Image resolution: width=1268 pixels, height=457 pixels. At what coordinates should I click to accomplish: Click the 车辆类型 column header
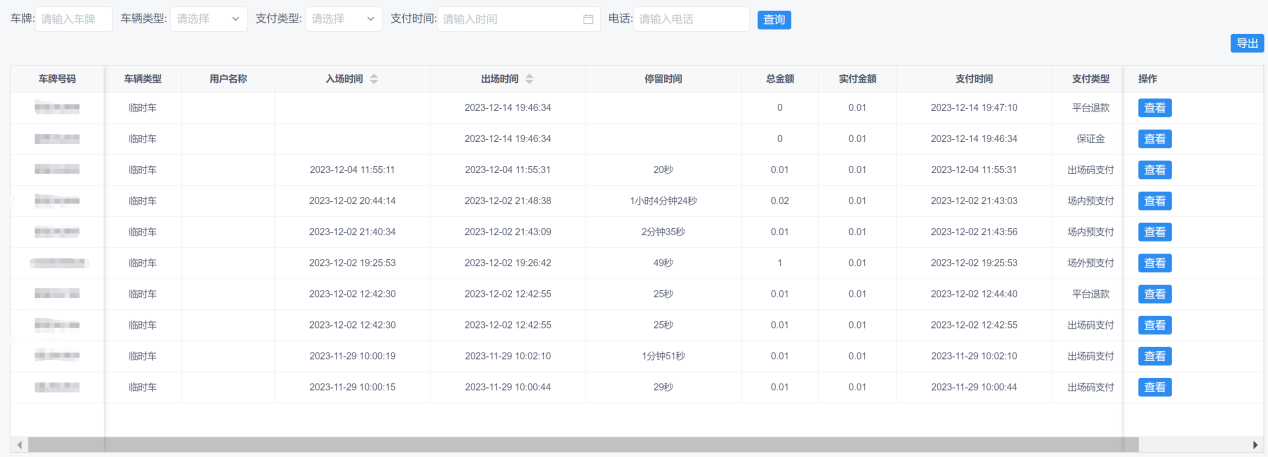[143, 79]
